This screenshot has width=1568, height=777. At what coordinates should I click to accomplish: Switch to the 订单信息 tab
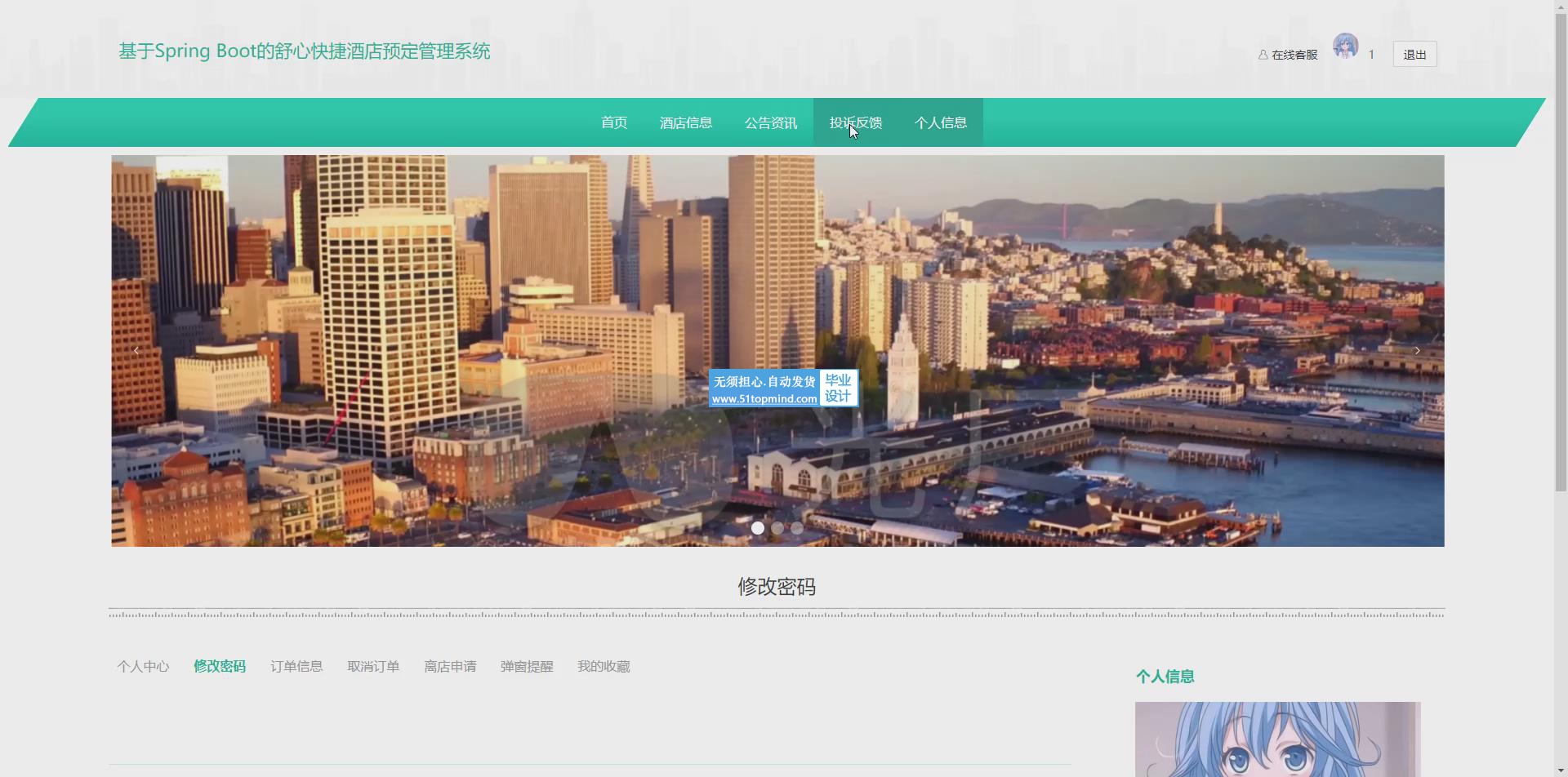296,667
